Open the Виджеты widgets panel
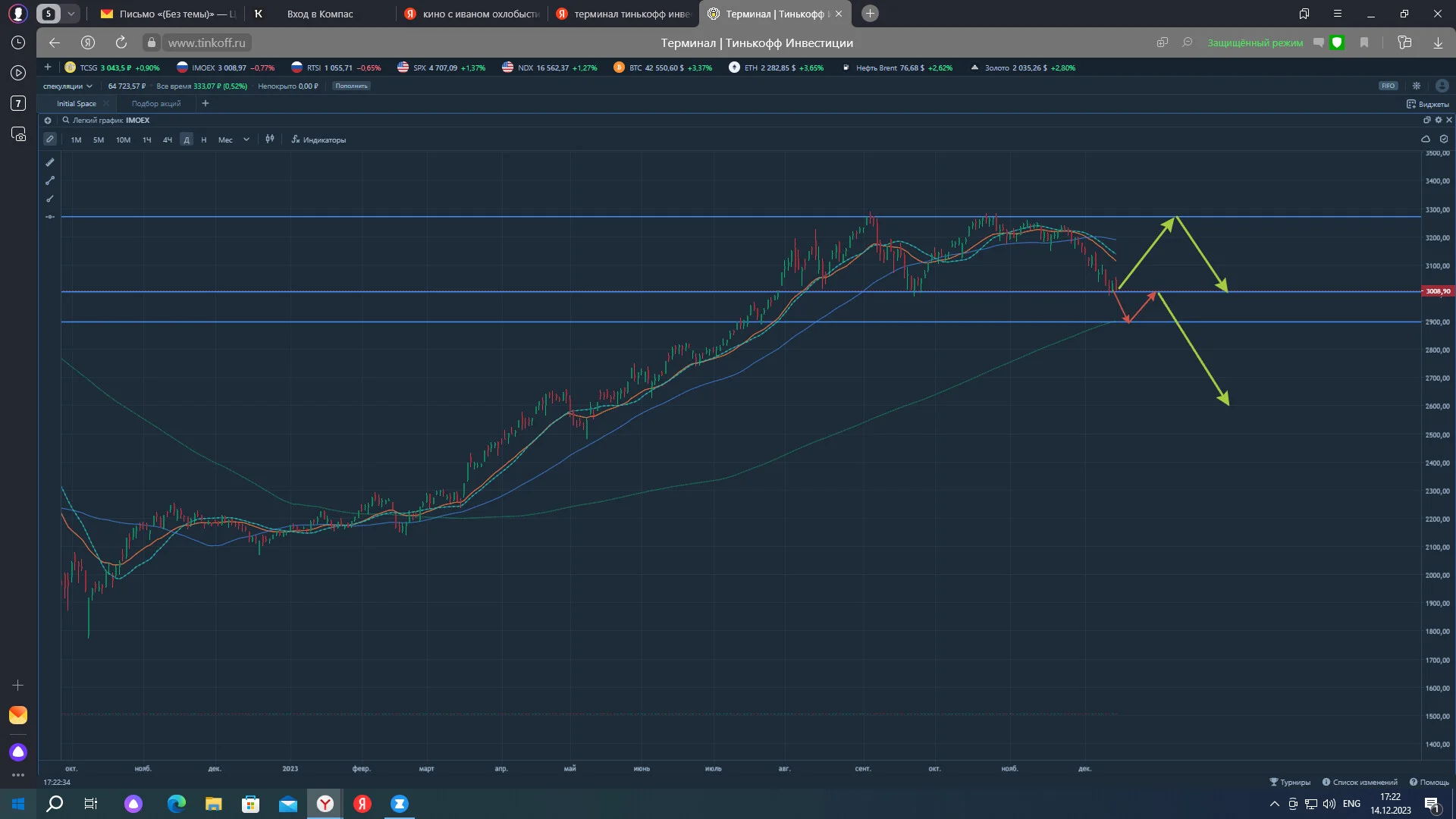1456x819 pixels. (x=1428, y=104)
